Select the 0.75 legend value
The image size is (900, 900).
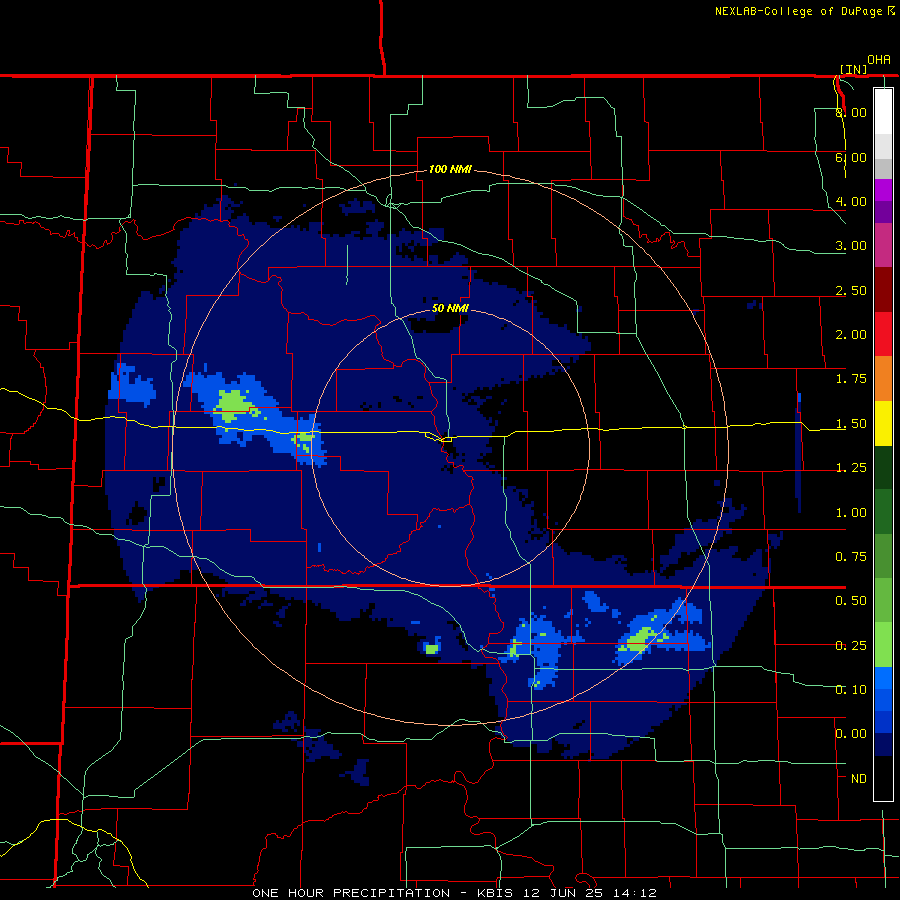click(851, 557)
